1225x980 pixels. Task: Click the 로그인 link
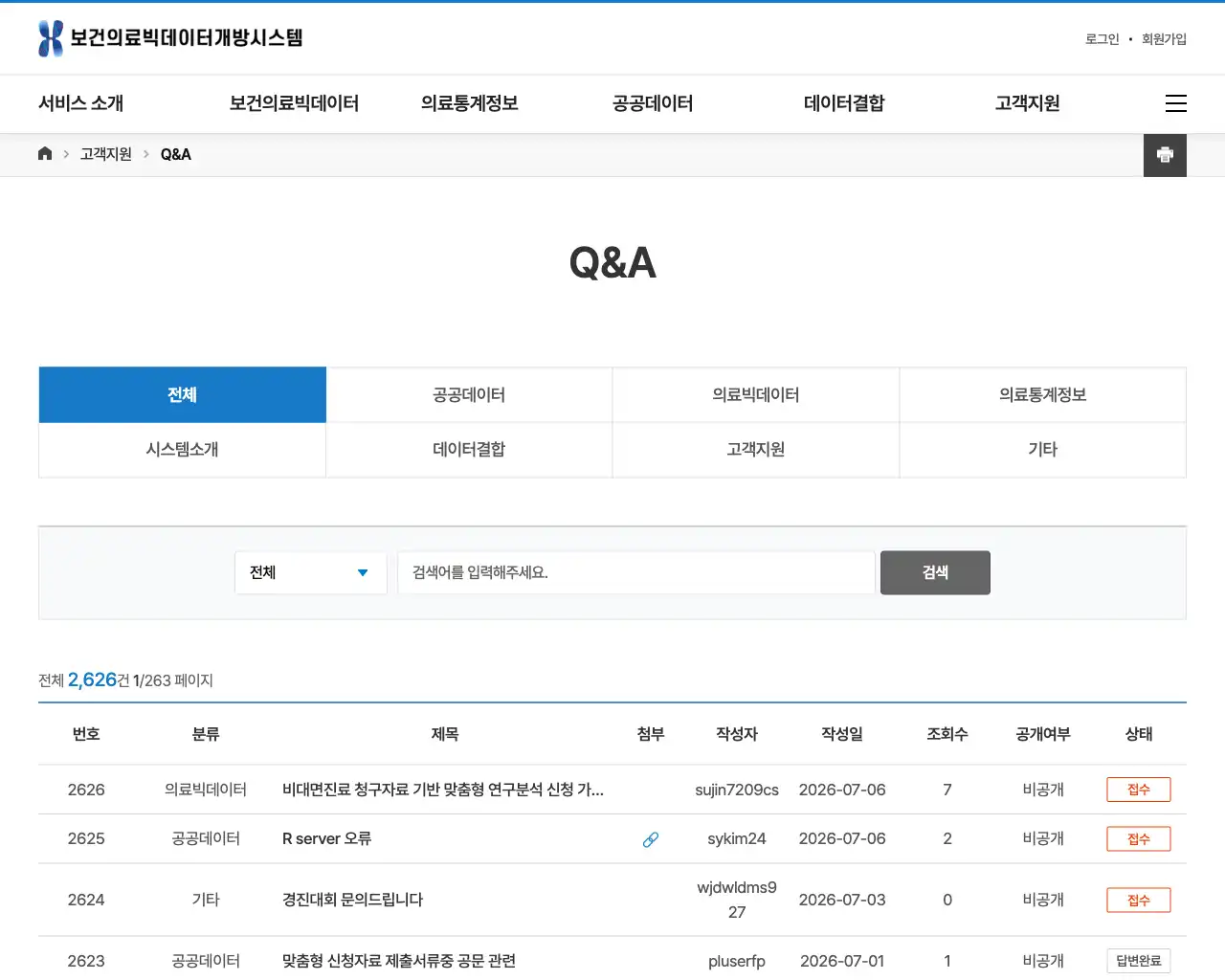tap(1102, 39)
